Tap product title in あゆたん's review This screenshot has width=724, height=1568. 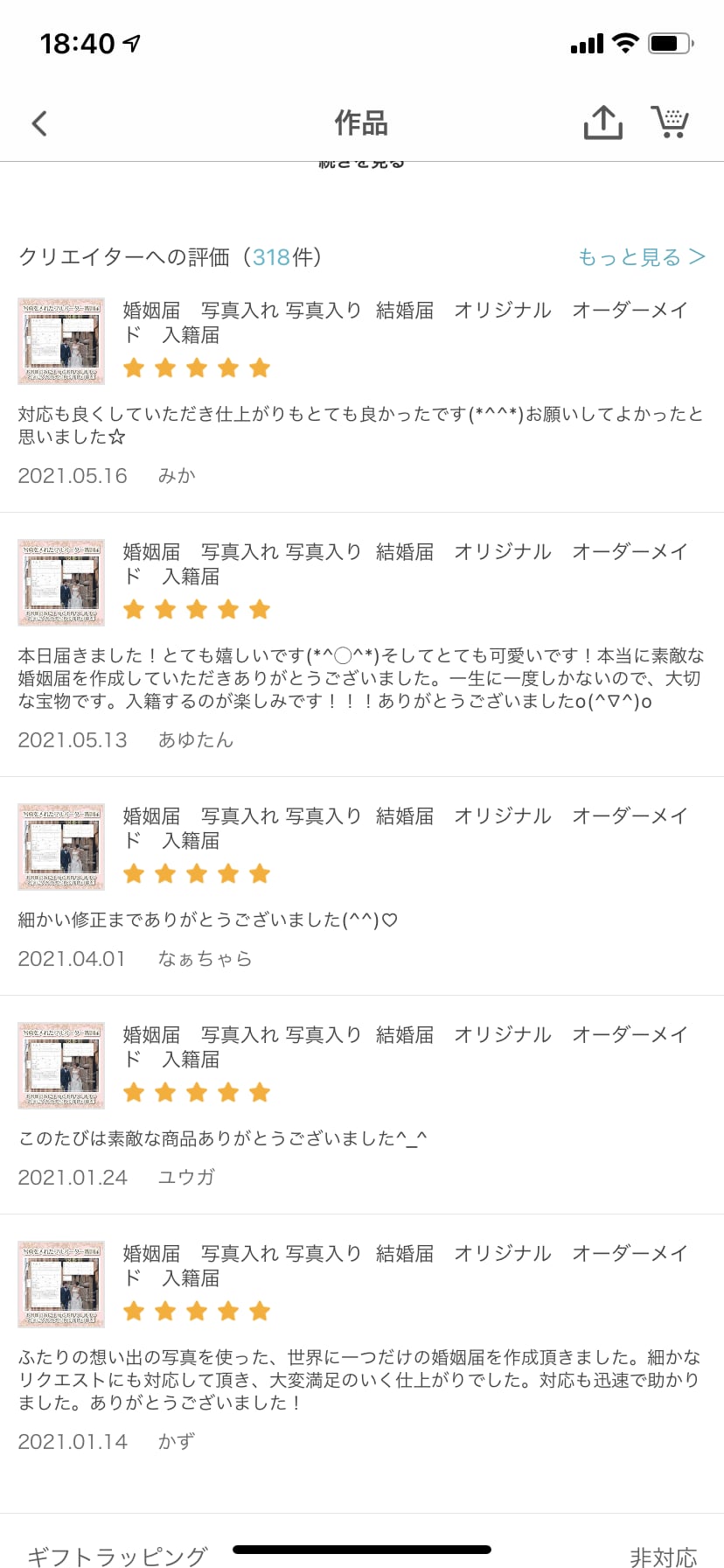[405, 563]
